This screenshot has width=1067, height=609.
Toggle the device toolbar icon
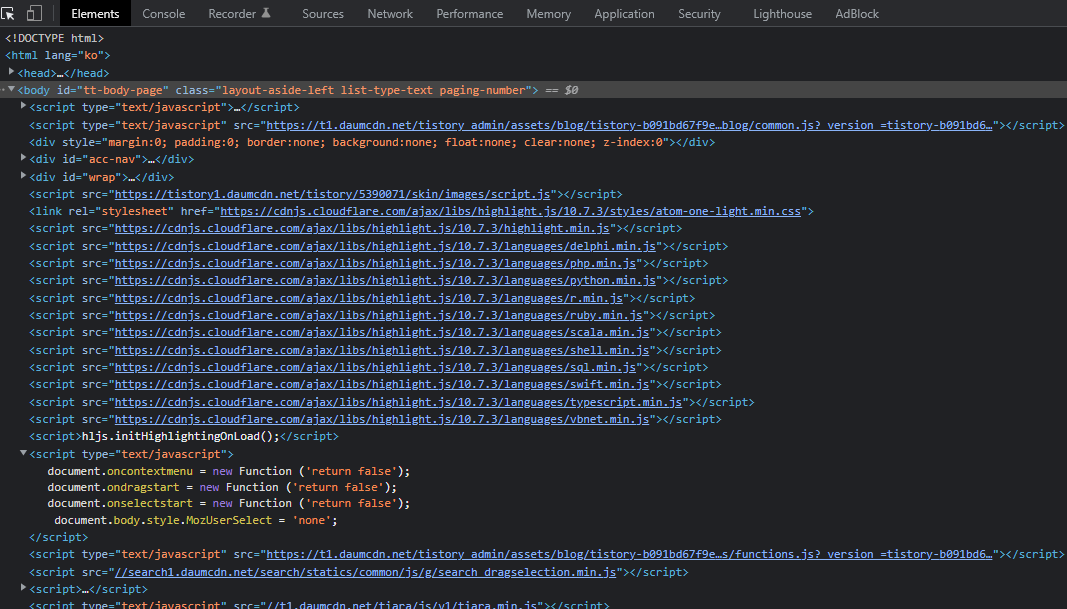[x=34, y=13]
